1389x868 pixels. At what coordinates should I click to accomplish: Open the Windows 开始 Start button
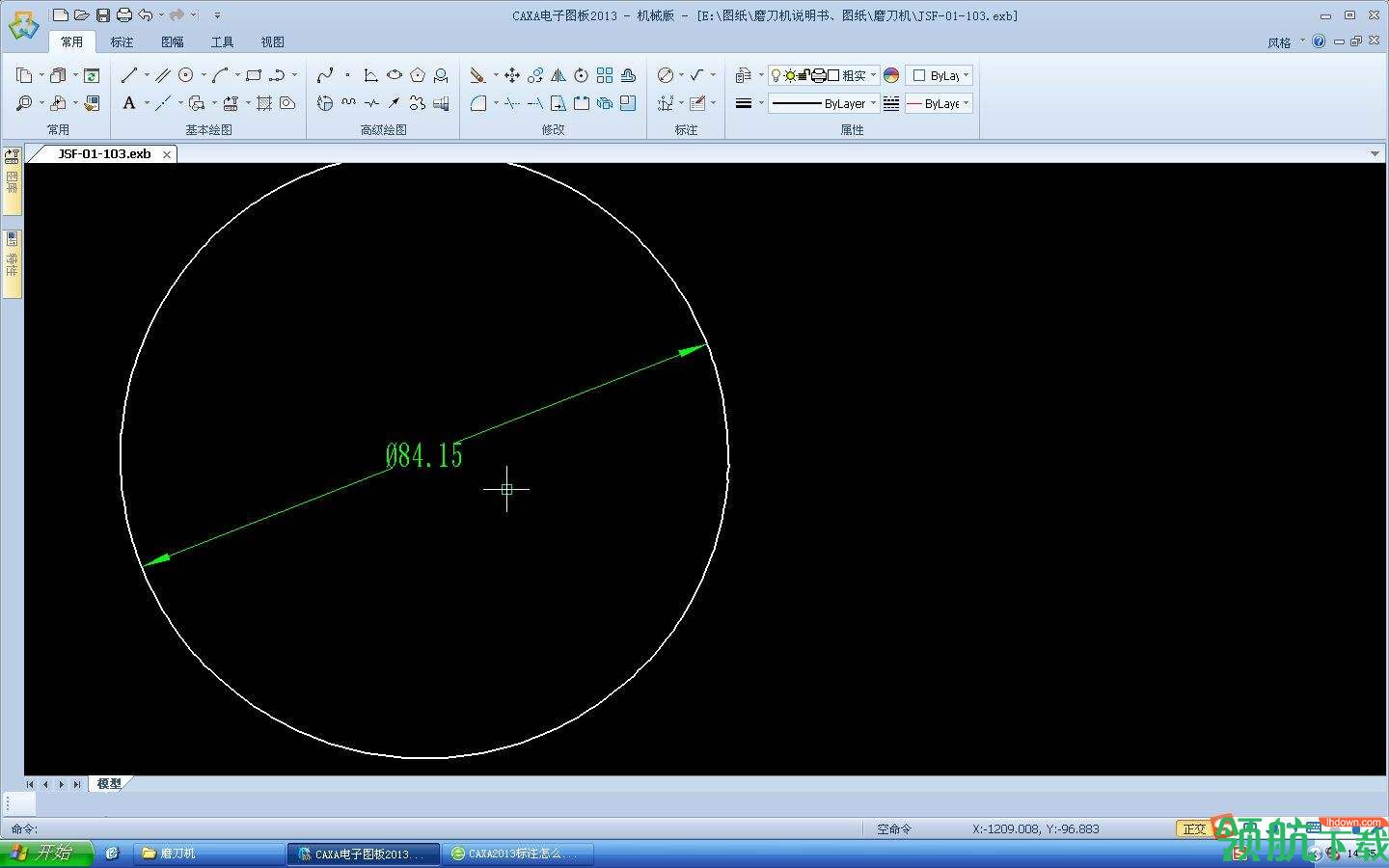click(45, 854)
